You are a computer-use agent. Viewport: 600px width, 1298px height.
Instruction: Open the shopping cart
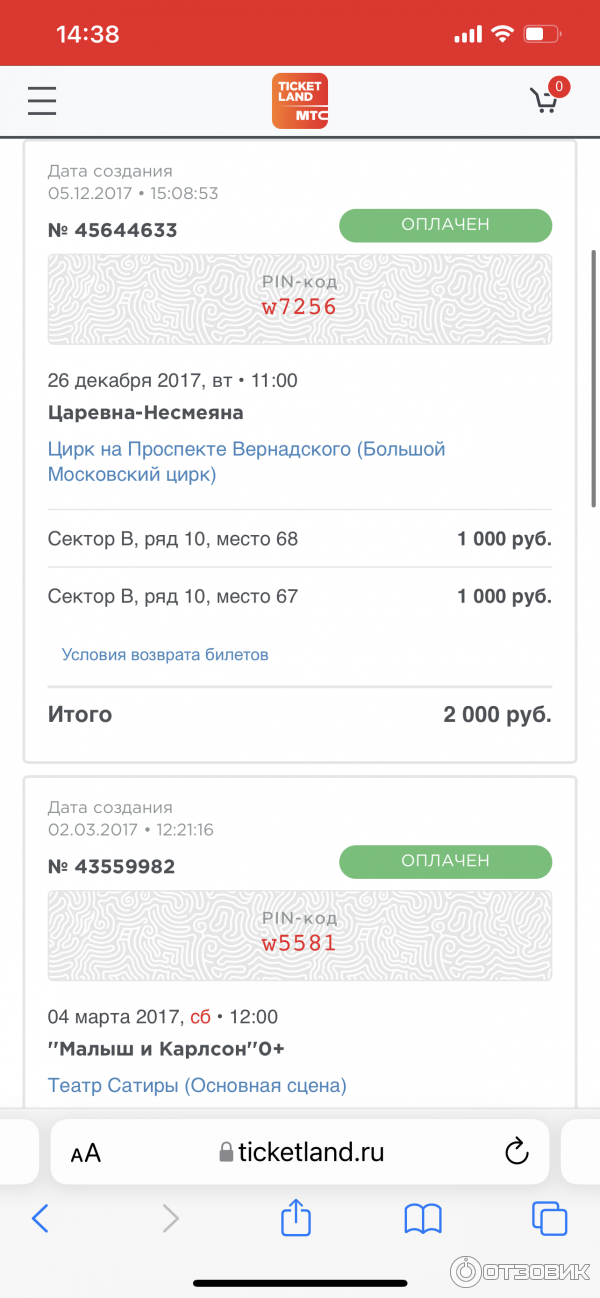pos(545,99)
